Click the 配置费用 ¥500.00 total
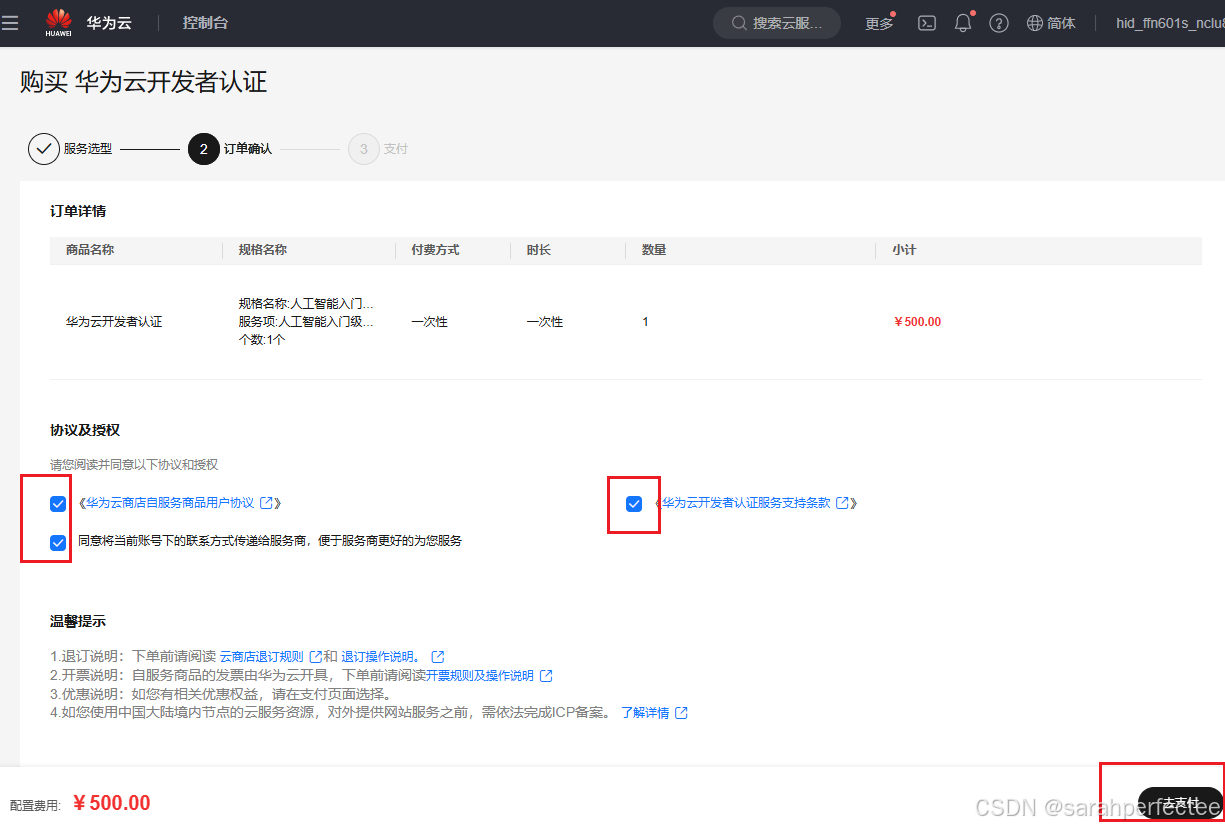1225x827 pixels. [x=112, y=803]
